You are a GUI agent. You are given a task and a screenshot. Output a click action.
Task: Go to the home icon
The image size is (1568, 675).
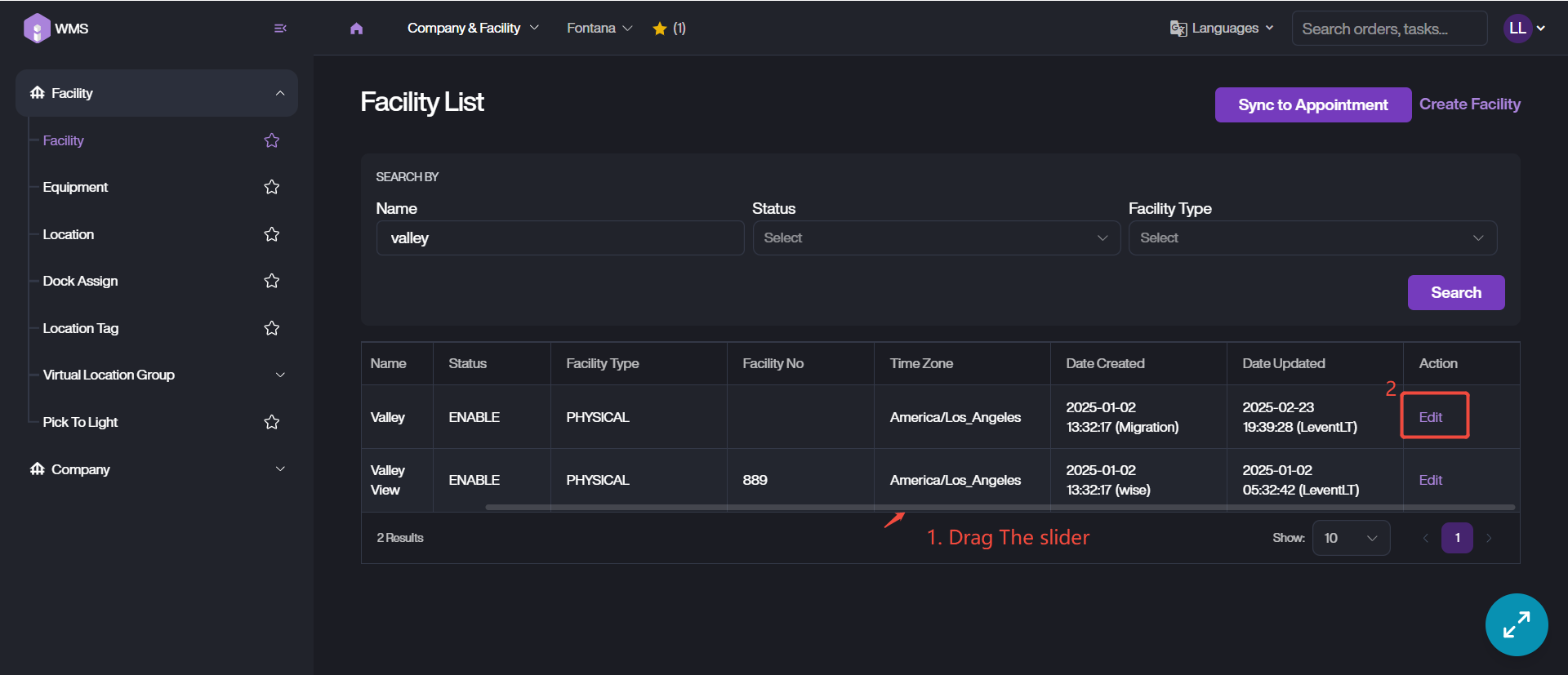356,29
